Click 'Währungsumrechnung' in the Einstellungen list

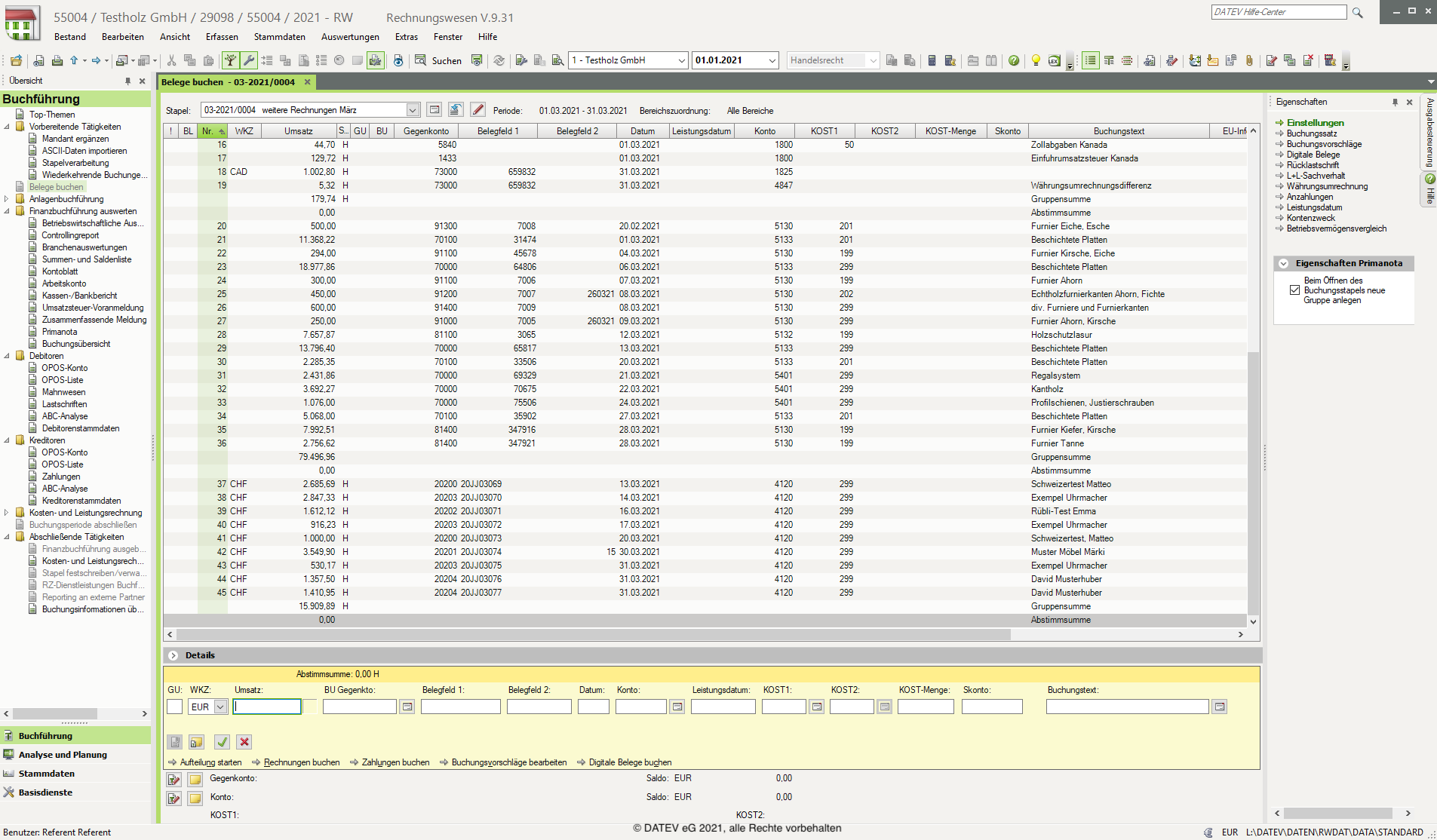click(x=1327, y=186)
